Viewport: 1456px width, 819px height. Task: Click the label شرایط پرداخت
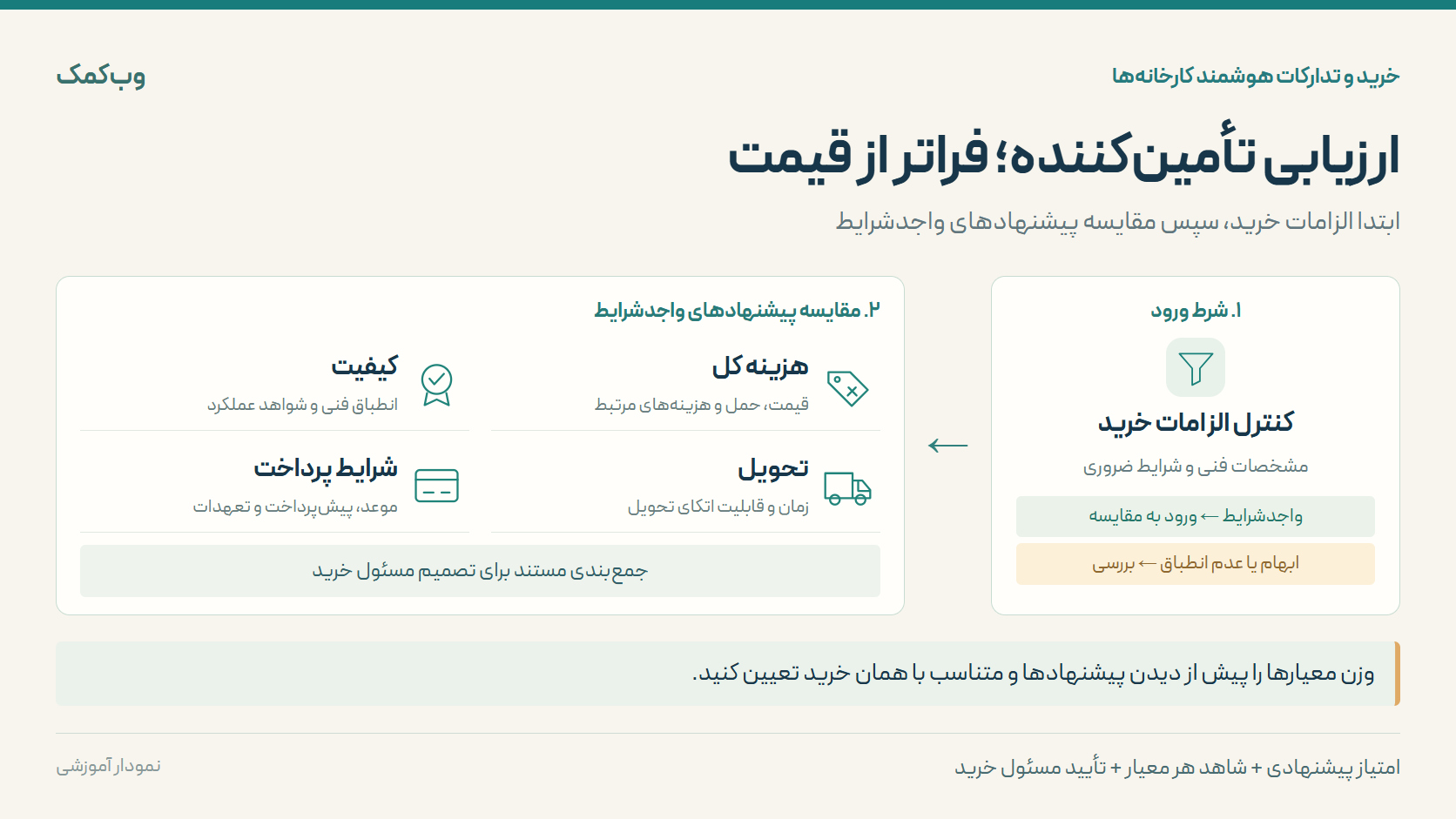pos(326,468)
